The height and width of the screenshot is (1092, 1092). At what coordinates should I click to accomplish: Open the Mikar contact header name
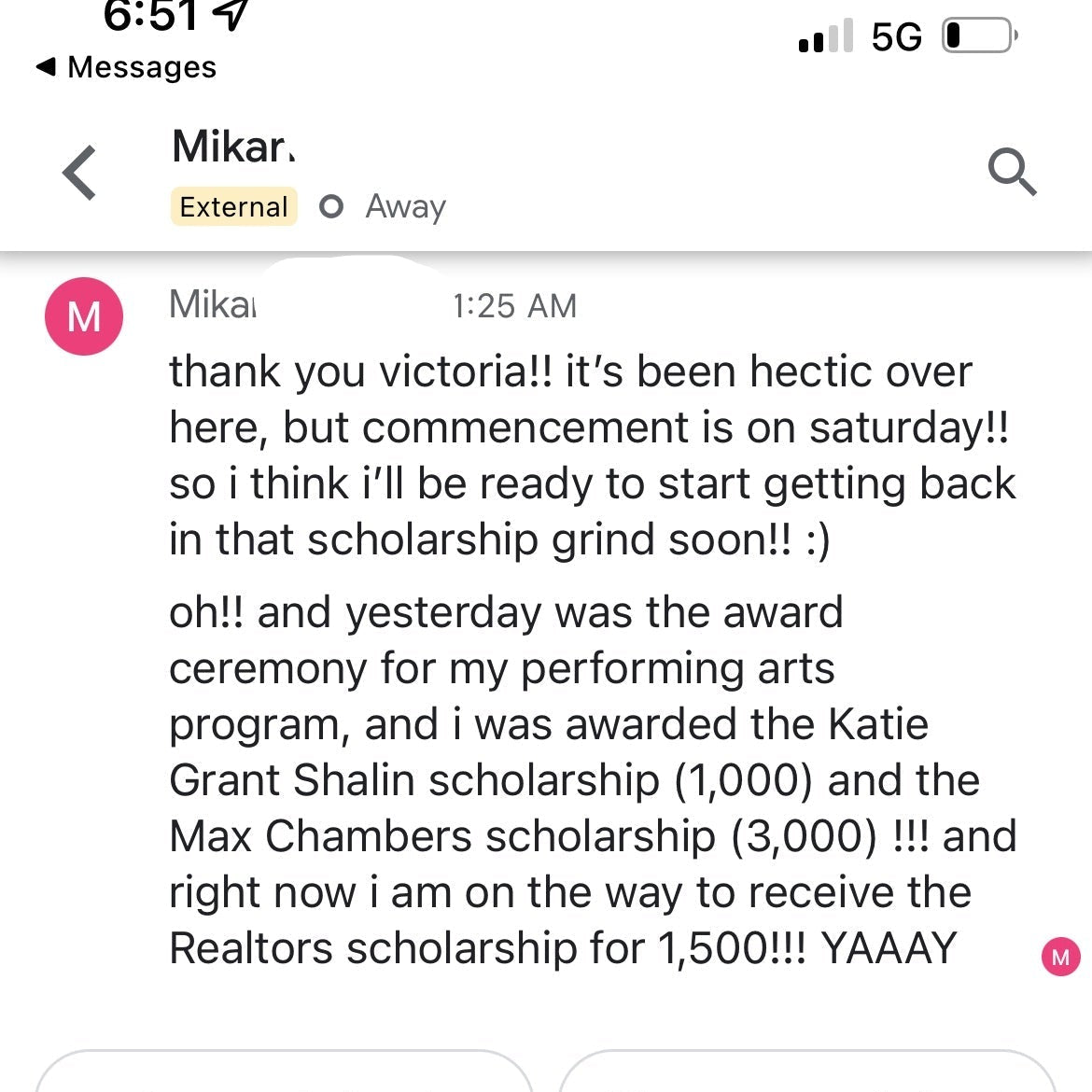[x=233, y=147]
